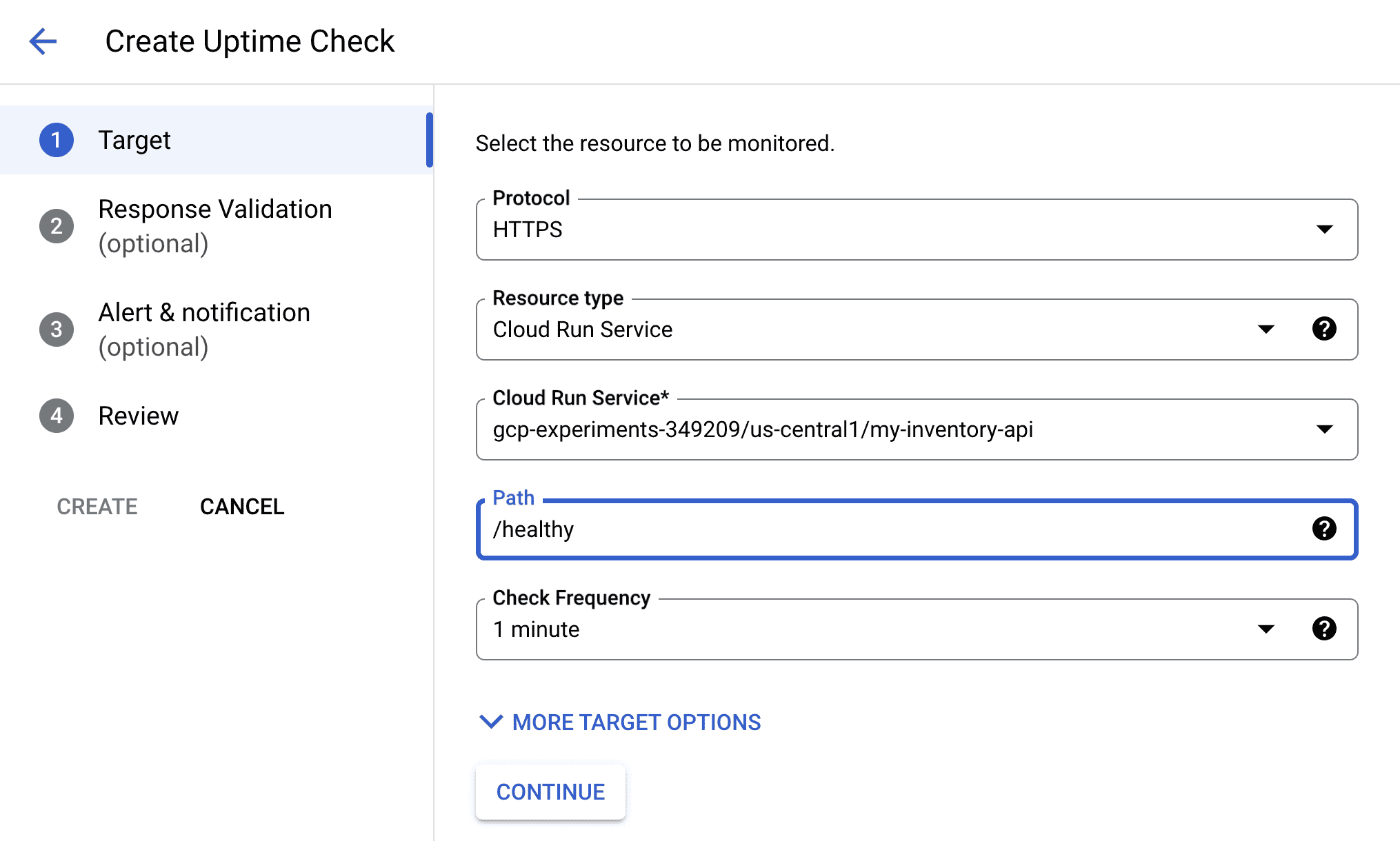1400x841 pixels.
Task: Expand MORE TARGET OPTIONS
Action: pos(619,722)
